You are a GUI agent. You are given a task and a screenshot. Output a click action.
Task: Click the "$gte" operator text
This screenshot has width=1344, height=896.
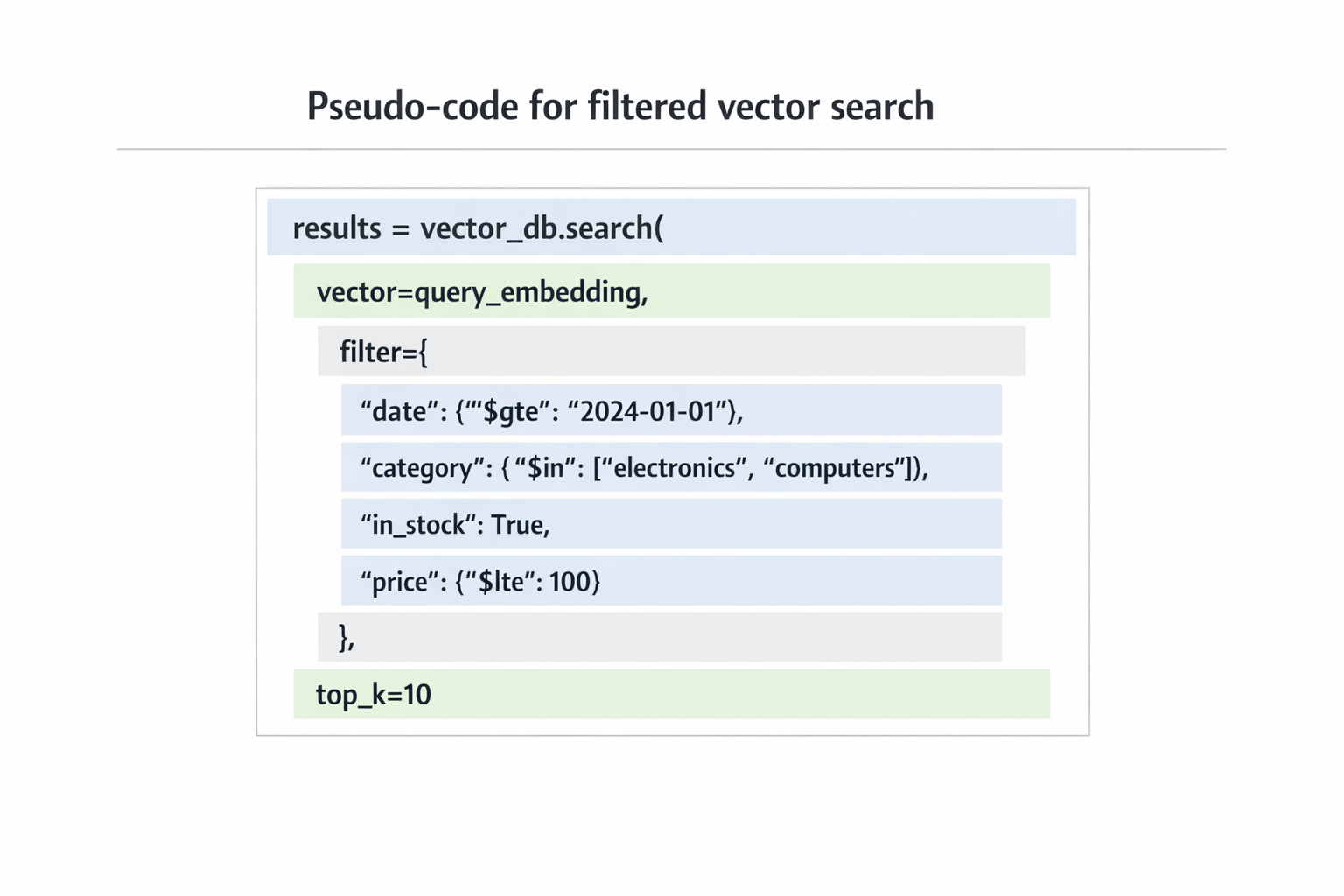pyautogui.click(x=511, y=411)
